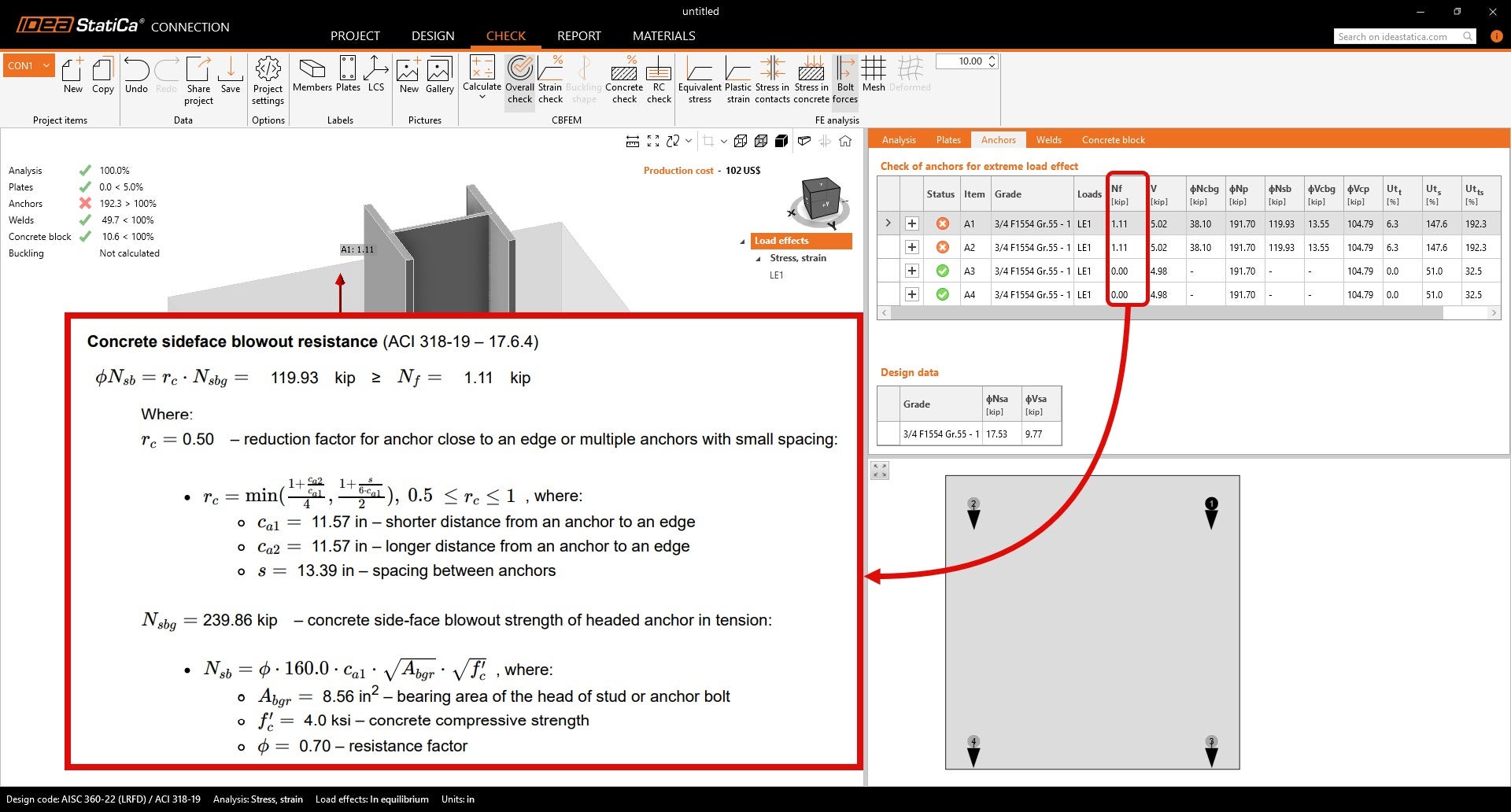The width and height of the screenshot is (1511, 812).
Task: Click the Calculate icon in the ribbon
Action: point(482,70)
